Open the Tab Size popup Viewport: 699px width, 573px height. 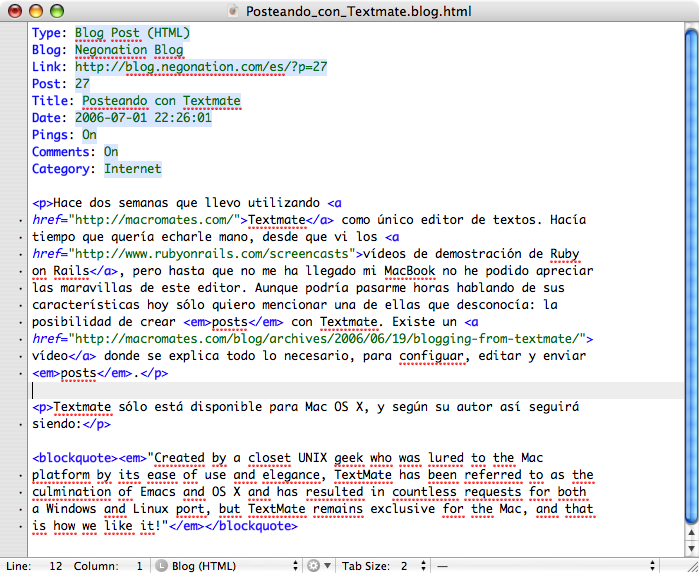coord(385,566)
